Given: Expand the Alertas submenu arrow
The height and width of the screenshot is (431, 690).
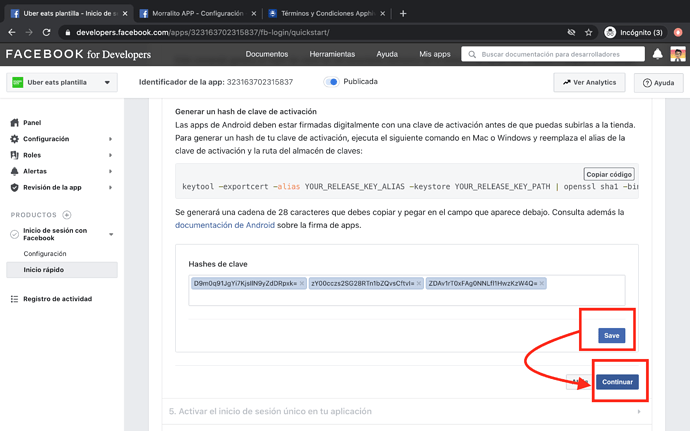Looking at the screenshot, I should coord(110,171).
